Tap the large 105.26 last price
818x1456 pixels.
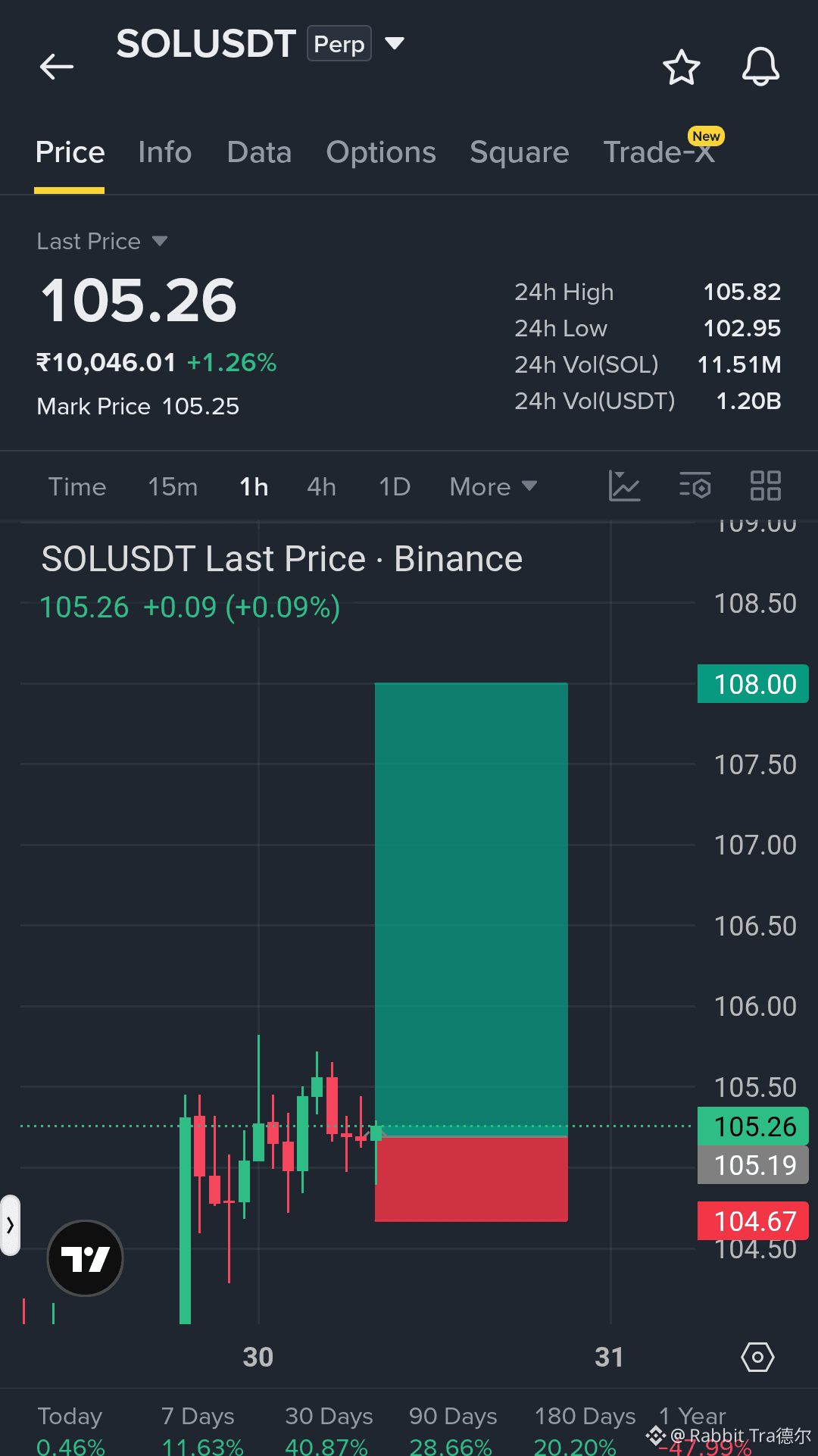tap(139, 301)
